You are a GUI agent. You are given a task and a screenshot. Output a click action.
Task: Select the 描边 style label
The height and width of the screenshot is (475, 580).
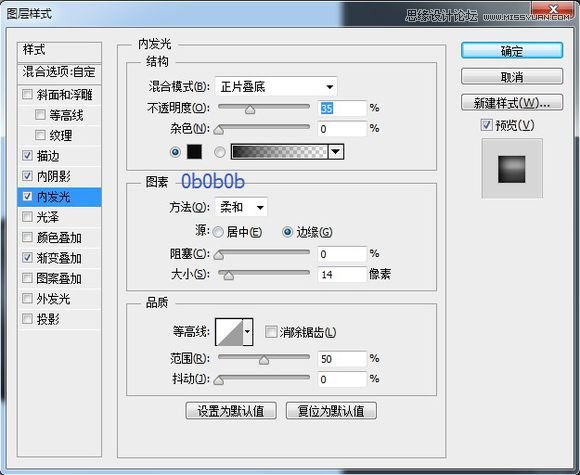click(48, 156)
